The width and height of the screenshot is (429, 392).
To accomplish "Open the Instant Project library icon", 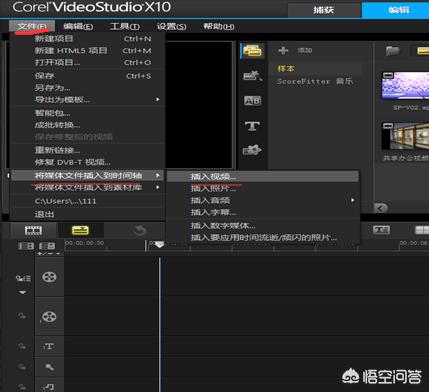I will pos(252,76).
